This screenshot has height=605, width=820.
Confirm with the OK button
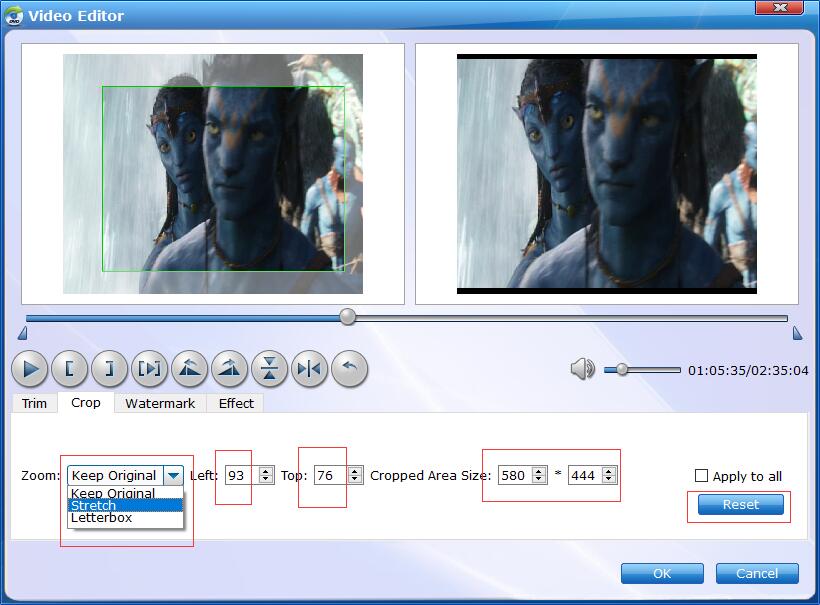(662, 574)
